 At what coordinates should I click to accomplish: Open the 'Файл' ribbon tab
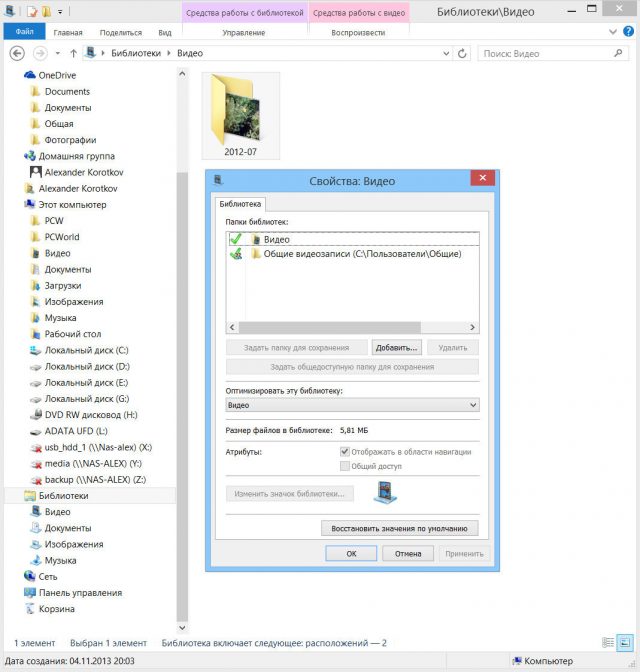click(25, 32)
